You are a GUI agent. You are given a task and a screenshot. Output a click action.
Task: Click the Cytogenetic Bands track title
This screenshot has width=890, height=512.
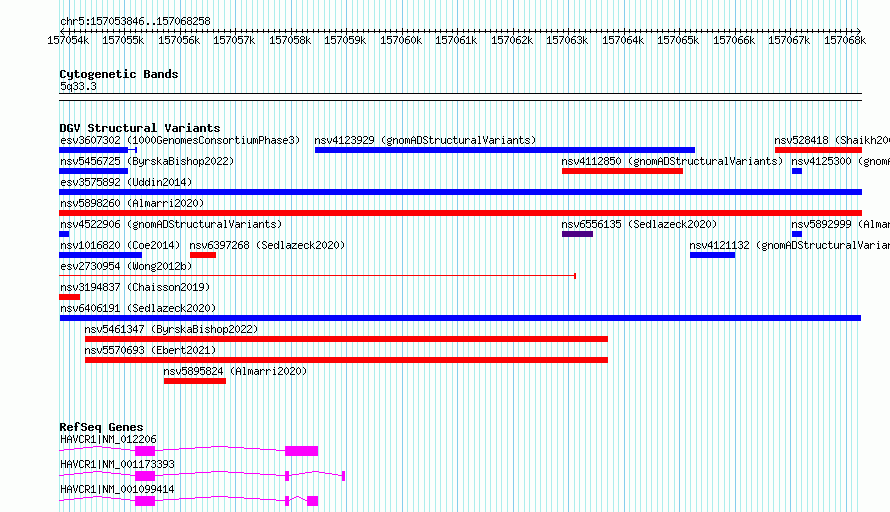(119, 74)
